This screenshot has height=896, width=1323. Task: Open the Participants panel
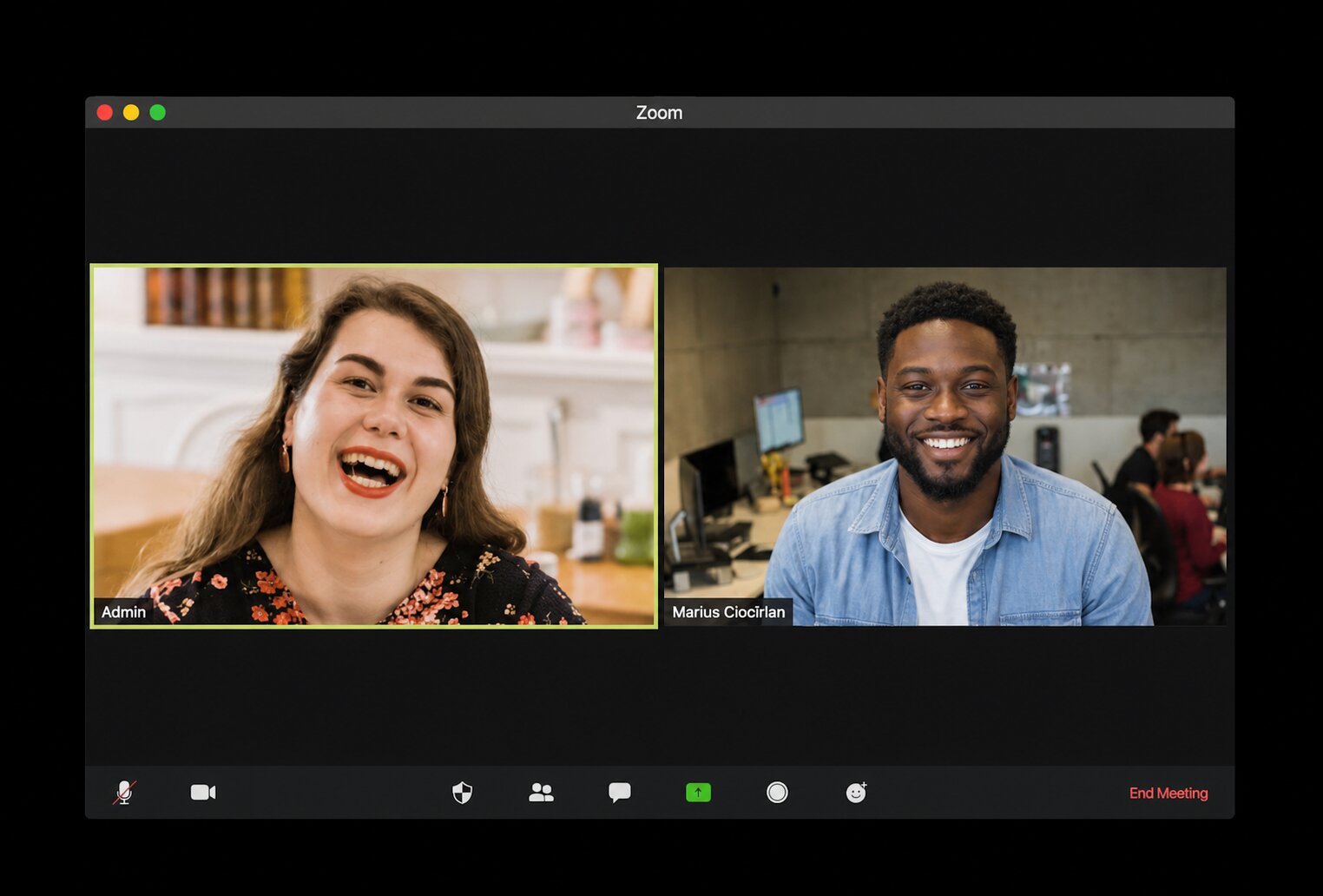[x=541, y=792]
